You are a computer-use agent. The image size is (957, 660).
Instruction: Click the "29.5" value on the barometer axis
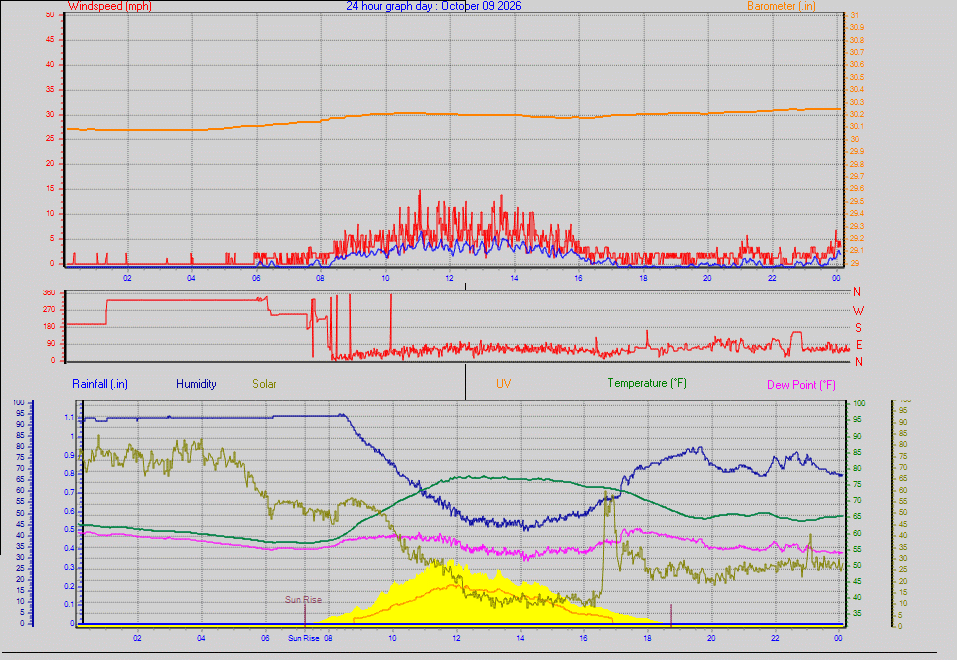tap(857, 201)
